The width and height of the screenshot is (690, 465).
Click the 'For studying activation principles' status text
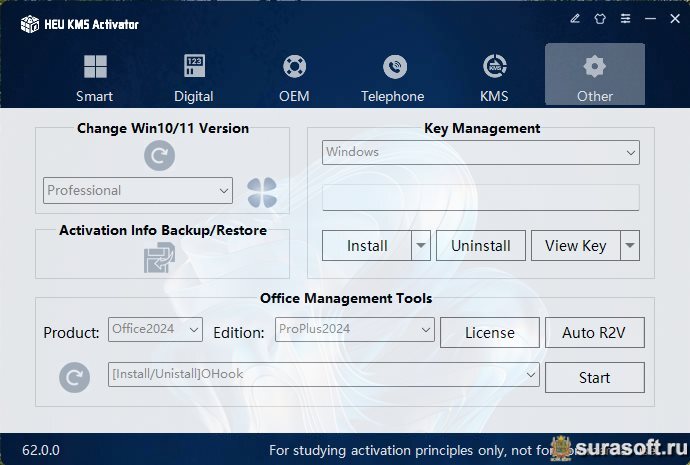(x=409, y=450)
